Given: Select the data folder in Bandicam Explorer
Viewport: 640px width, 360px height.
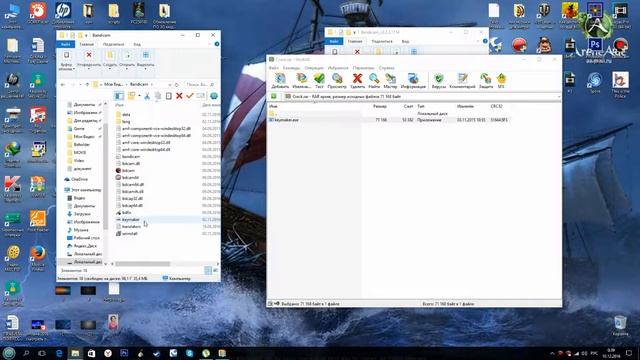Looking at the screenshot, I should point(126,115).
